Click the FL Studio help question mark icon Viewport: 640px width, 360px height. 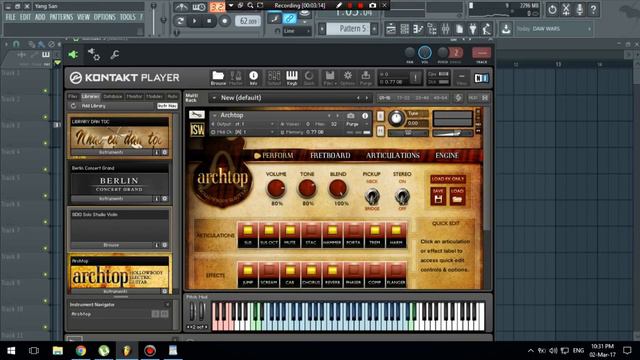click(593, 9)
